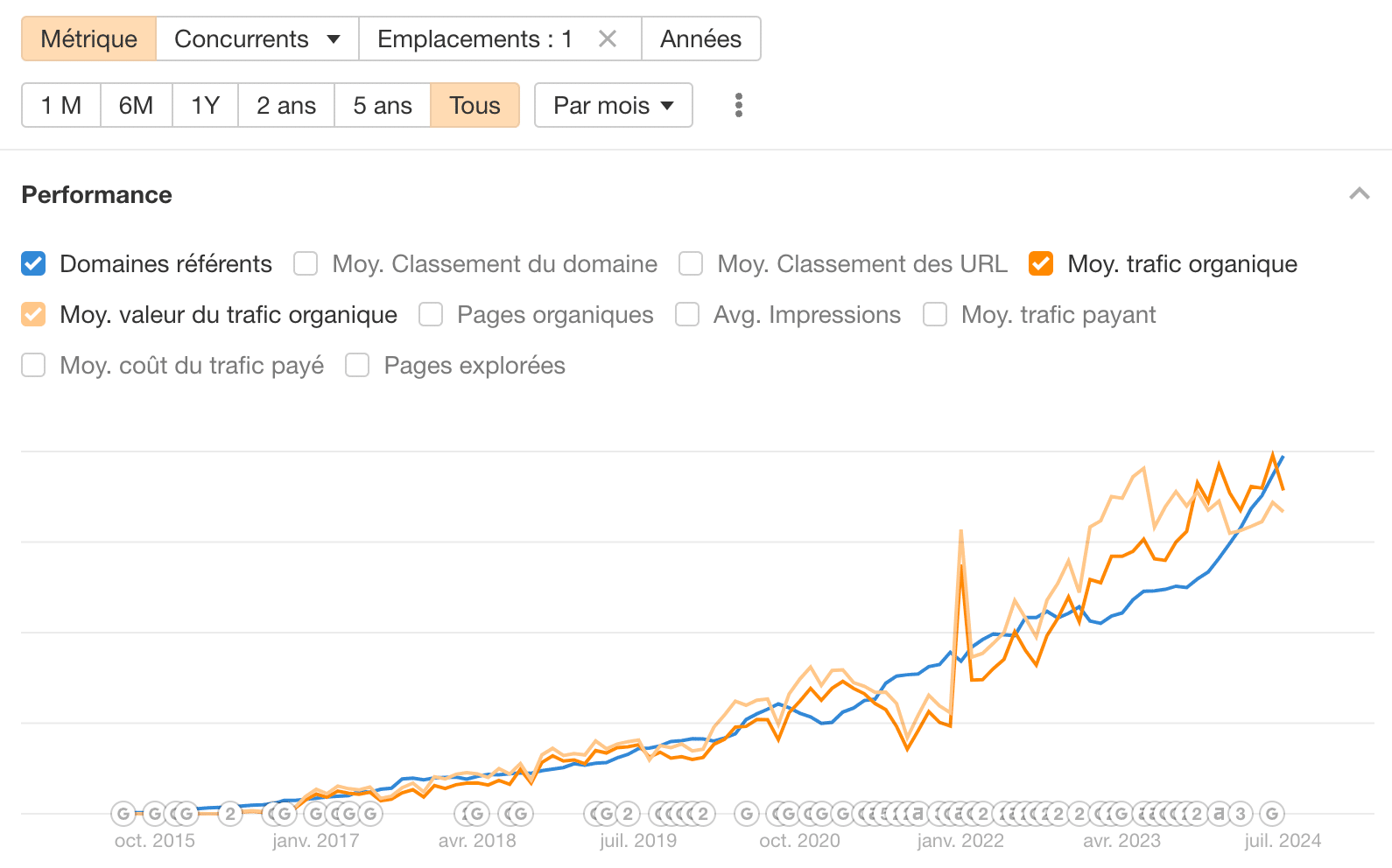Click the marker labeled 3 on timeline

1241,814
